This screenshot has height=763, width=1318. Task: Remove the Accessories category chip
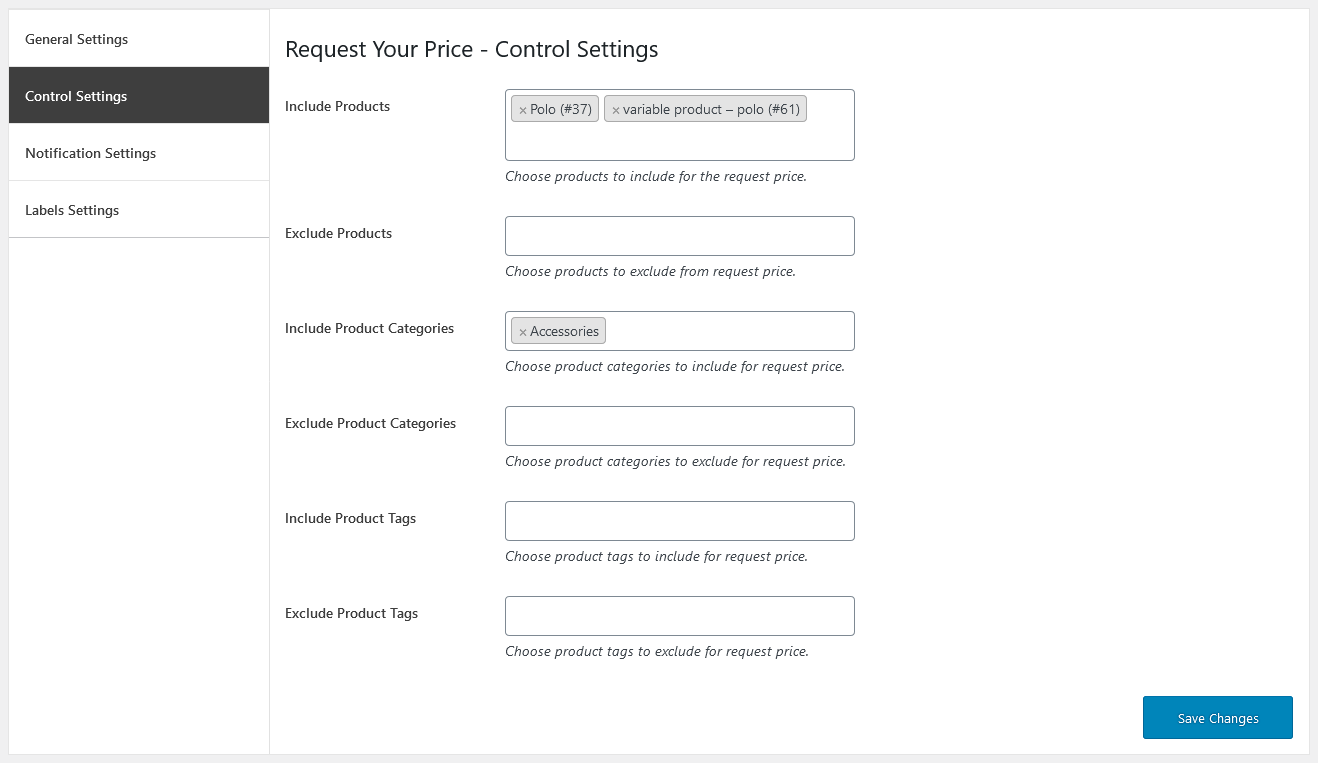point(522,330)
